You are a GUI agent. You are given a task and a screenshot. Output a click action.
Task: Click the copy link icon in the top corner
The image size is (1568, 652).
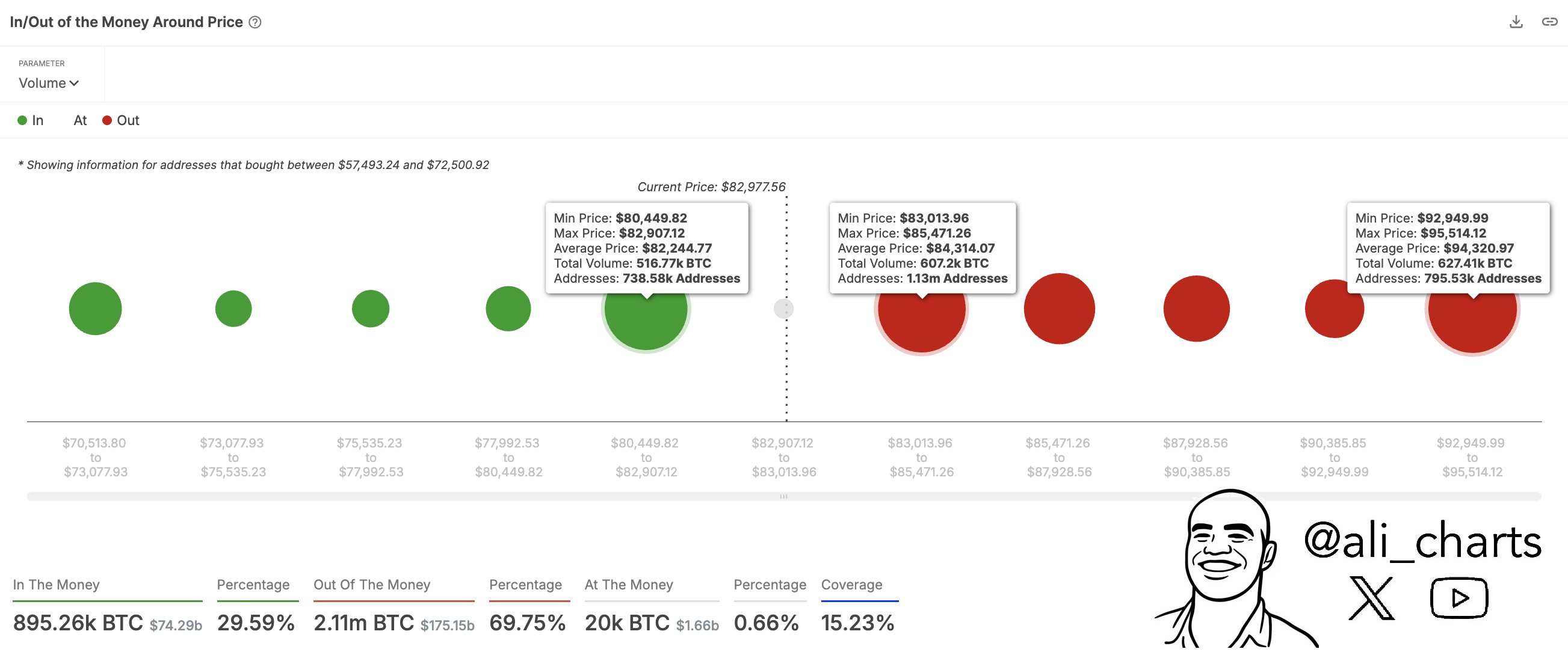pyautogui.click(x=1549, y=21)
